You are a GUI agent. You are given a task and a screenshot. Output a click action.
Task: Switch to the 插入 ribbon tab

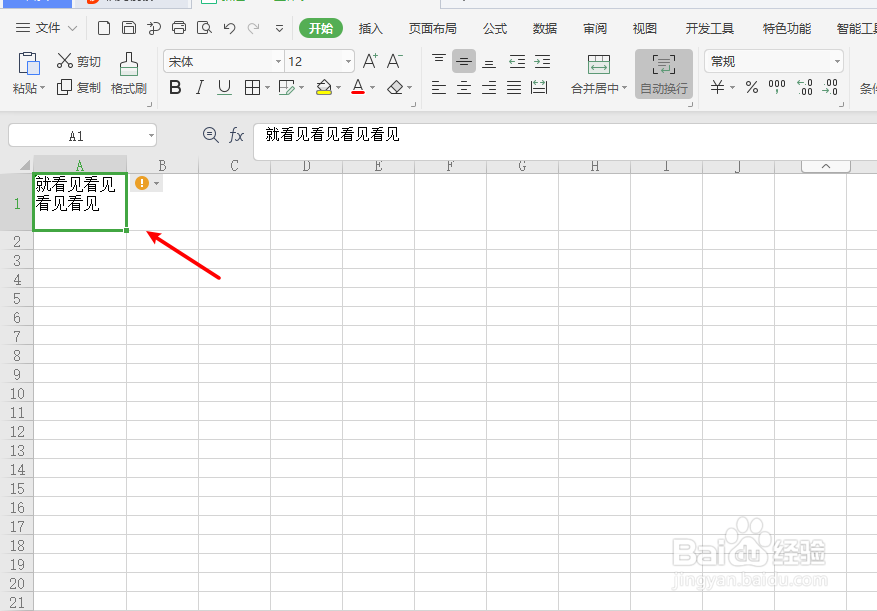coord(370,28)
